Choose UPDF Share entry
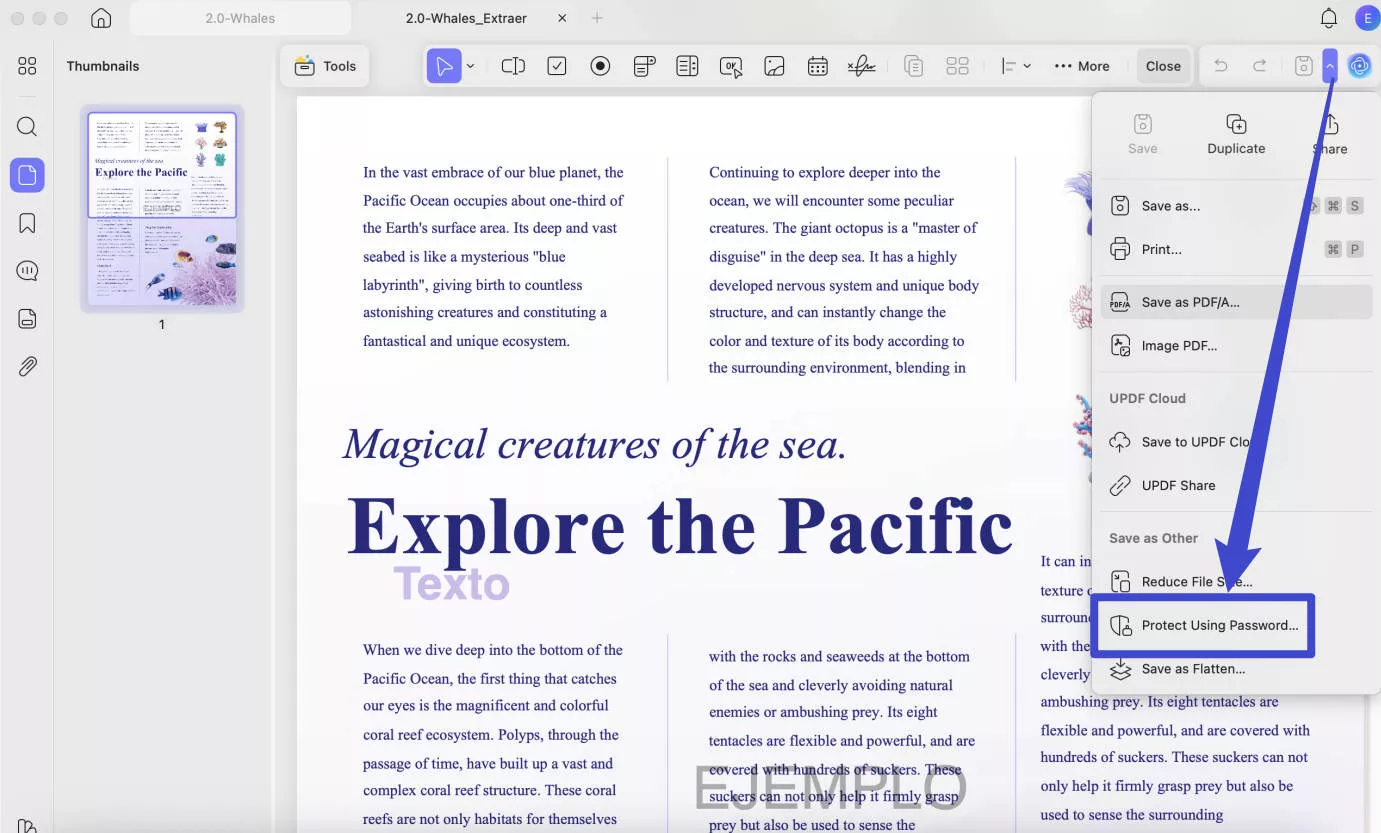The width and height of the screenshot is (1381, 833). pos(1236,485)
